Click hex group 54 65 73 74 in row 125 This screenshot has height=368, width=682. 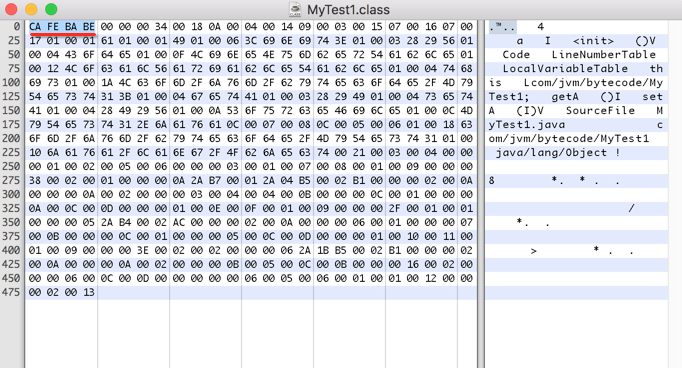(62, 97)
